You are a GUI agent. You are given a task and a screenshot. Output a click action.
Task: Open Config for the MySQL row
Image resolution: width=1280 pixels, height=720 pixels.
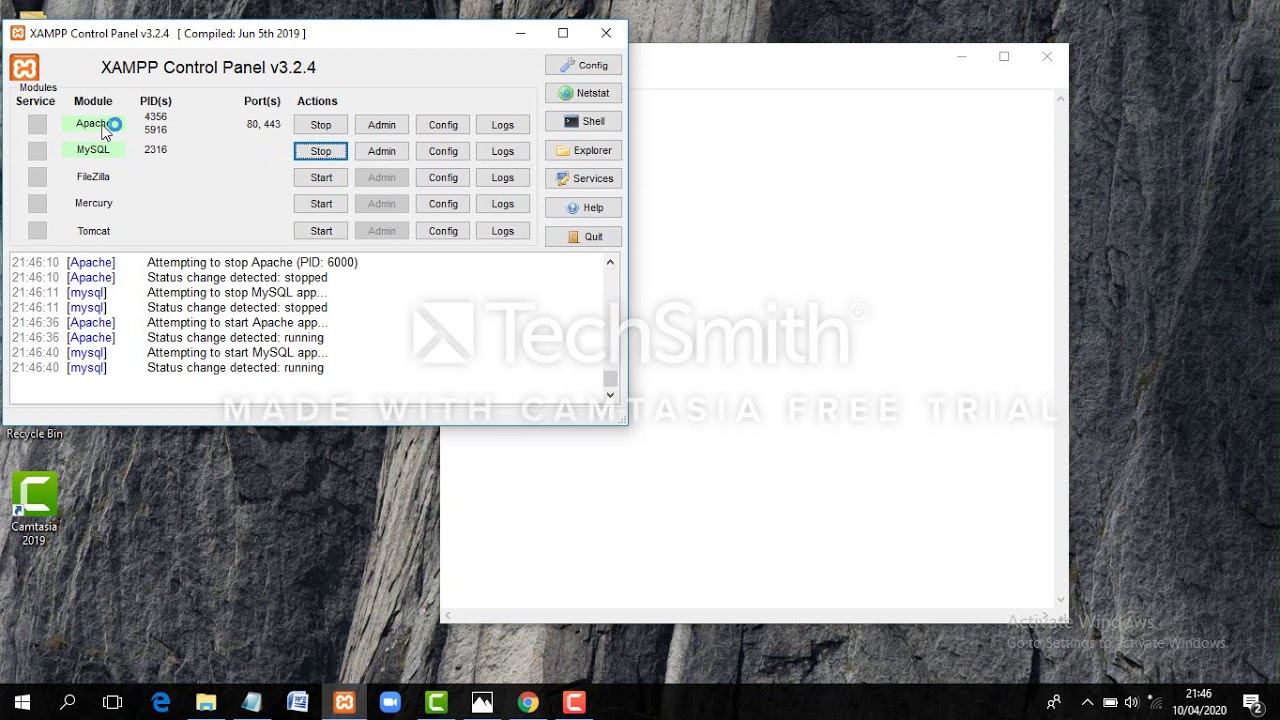tap(443, 151)
